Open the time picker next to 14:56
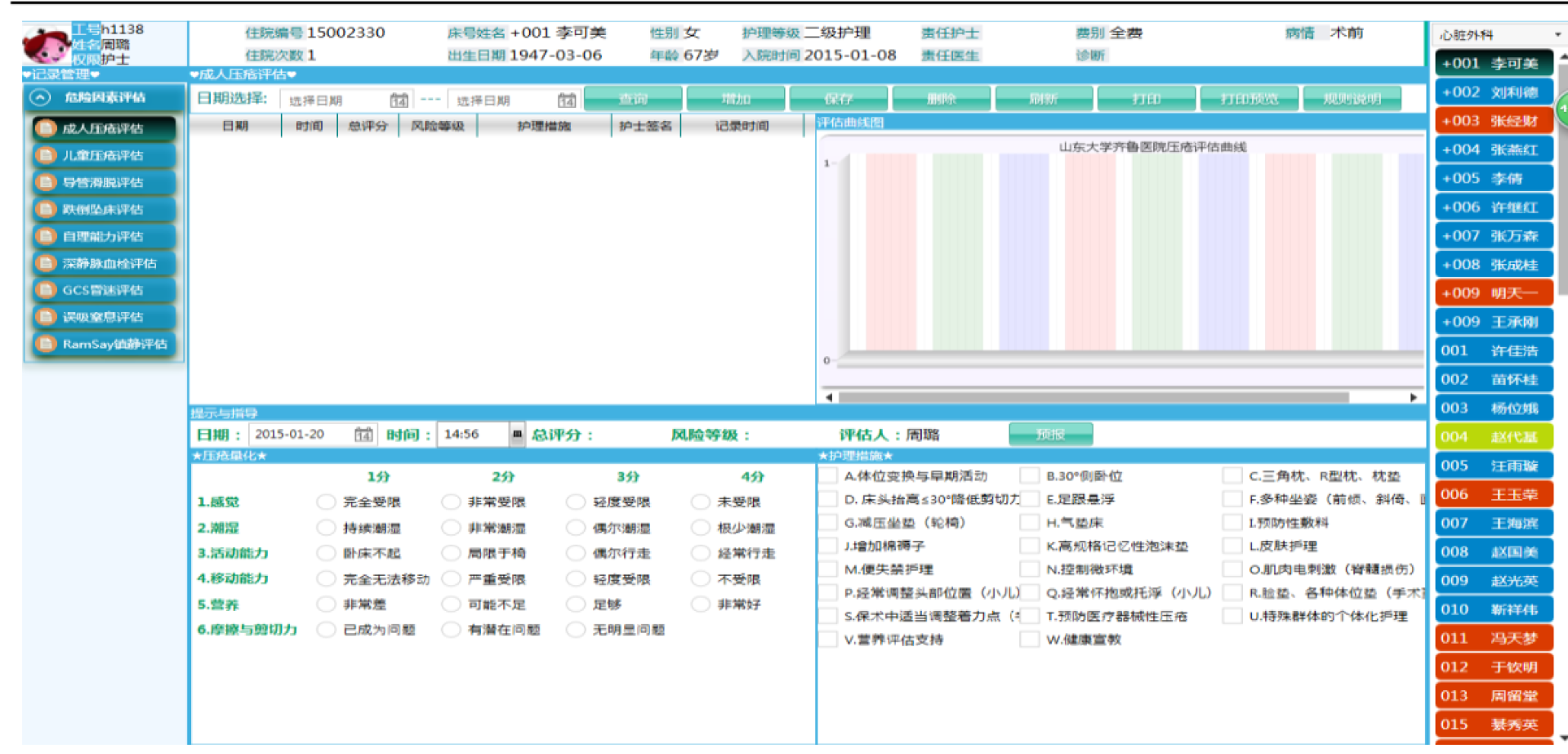The image size is (1568, 754). pos(517,435)
